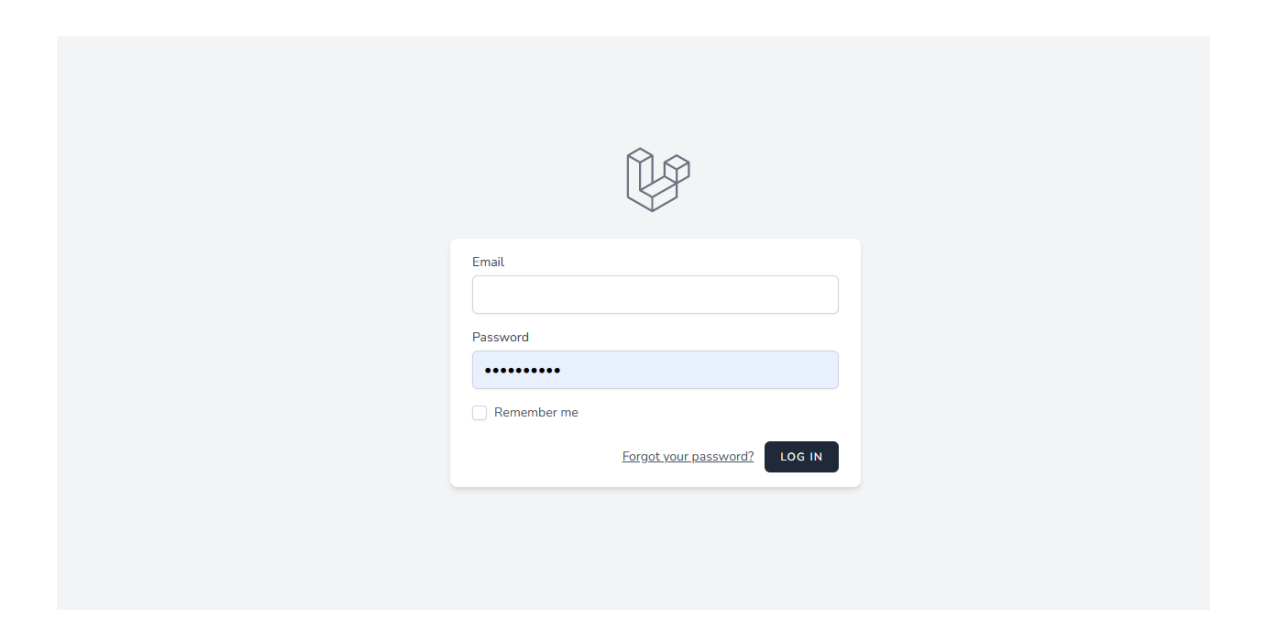Viewport: 1269px width, 637px height.
Task: Focus the Email input field
Action: 655,295
